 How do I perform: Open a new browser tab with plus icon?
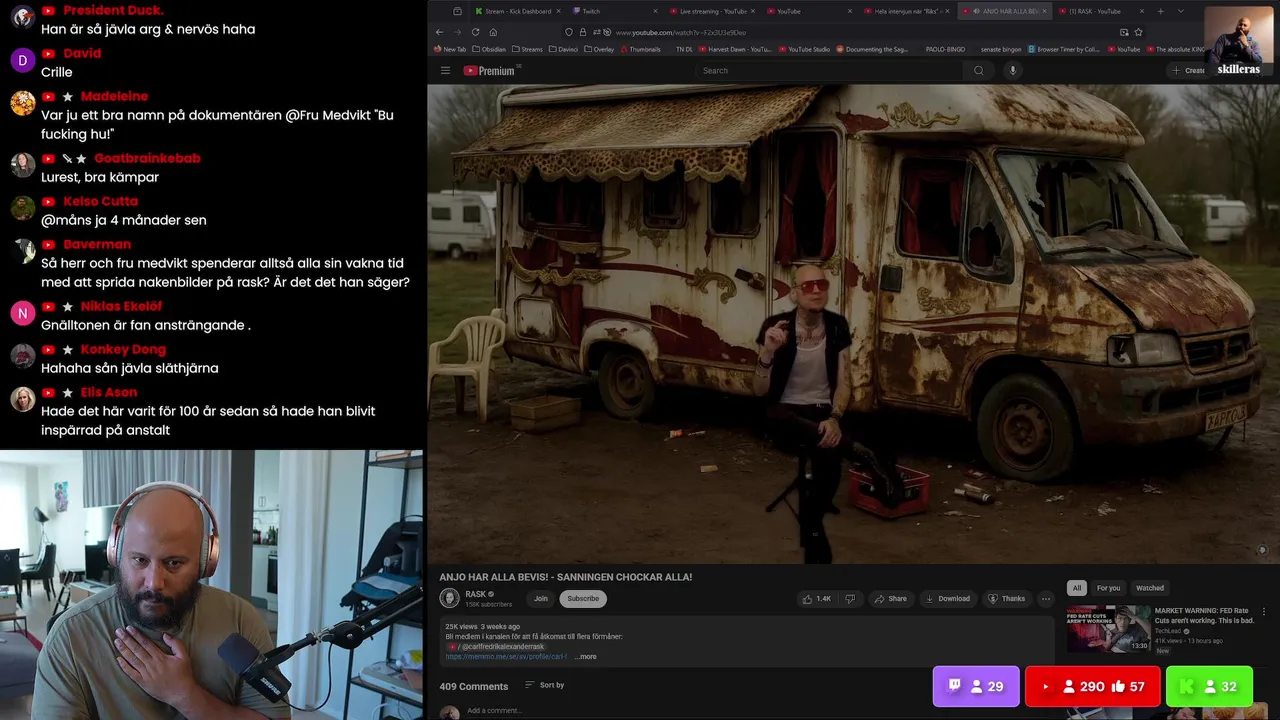pyautogui.click(x=1160, y=11)
